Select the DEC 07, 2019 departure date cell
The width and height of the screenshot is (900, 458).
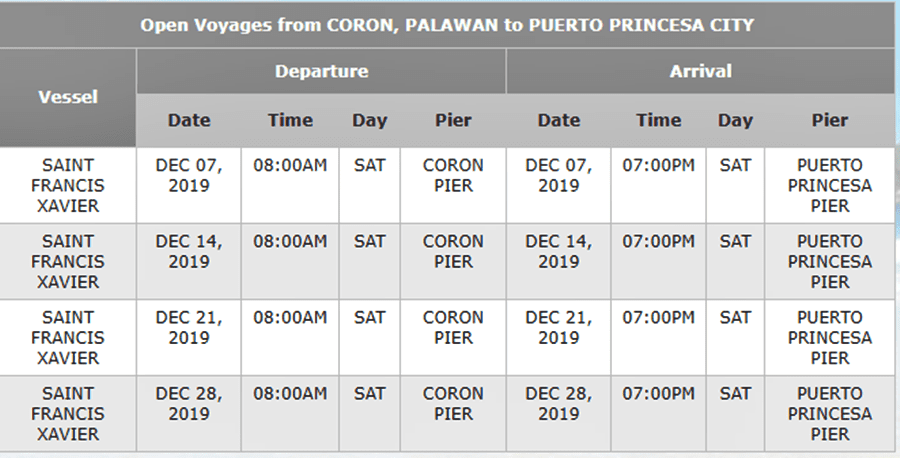click(x=189, y=175)
